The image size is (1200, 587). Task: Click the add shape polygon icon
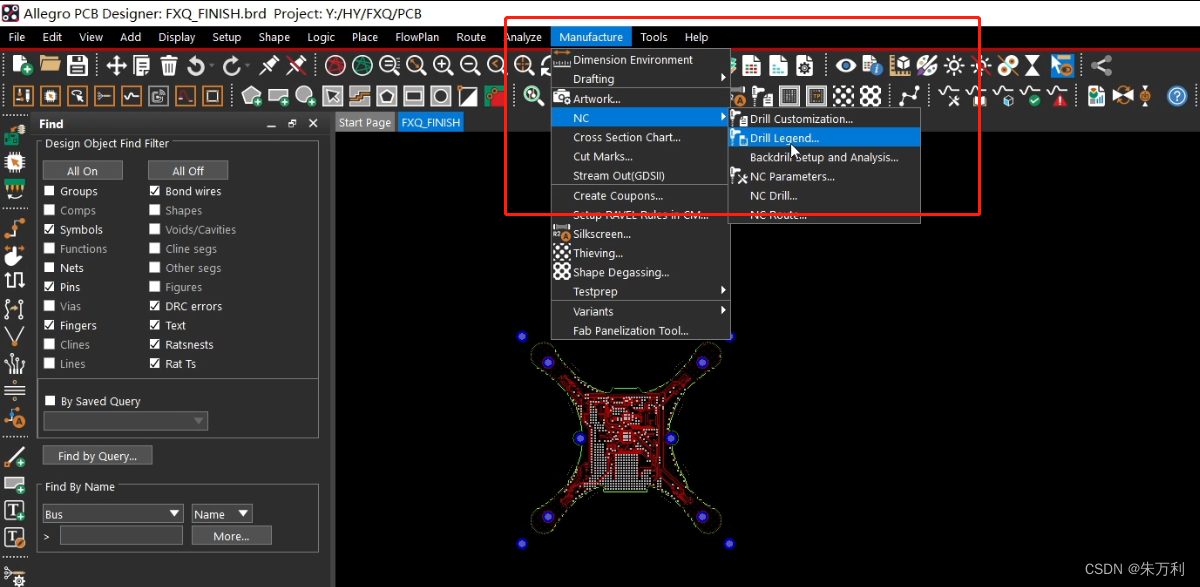tap(251, 96)
